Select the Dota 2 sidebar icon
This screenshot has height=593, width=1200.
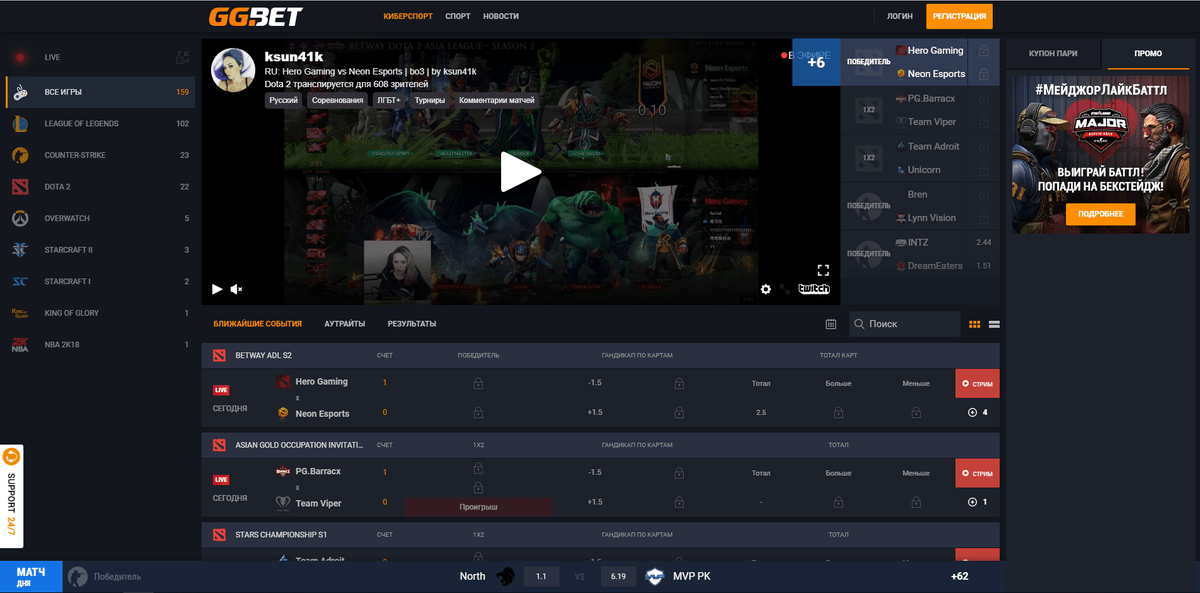[19, 187]
